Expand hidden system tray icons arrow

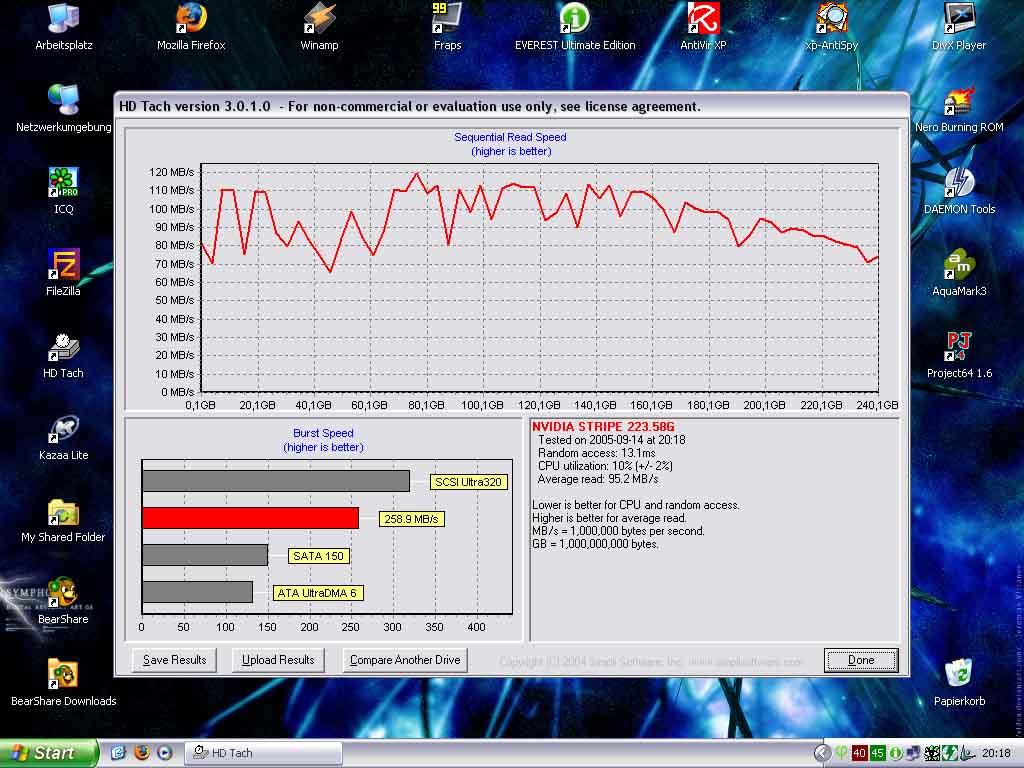point(822,753)
